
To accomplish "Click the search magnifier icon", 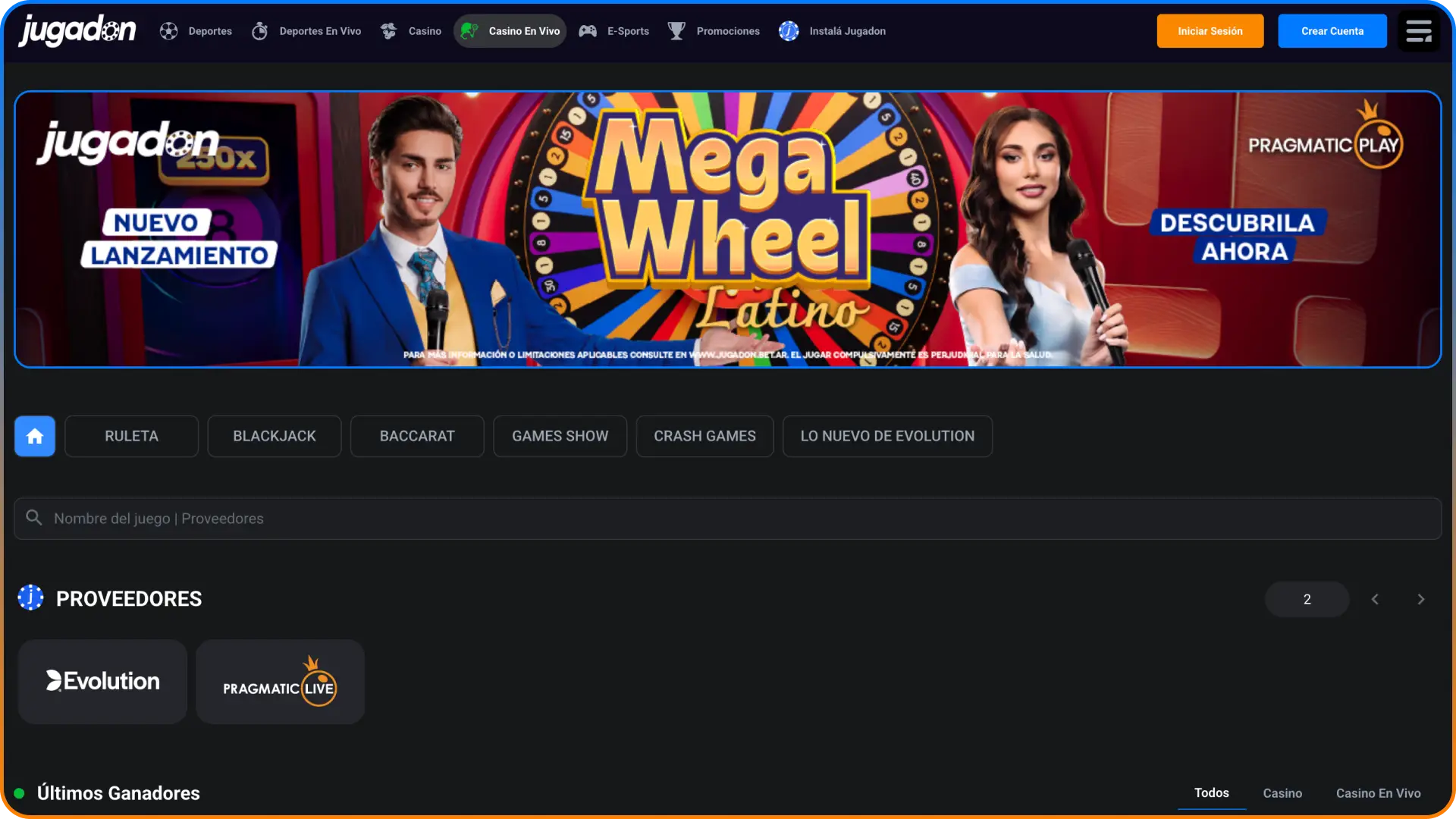I will click(34, 517).
